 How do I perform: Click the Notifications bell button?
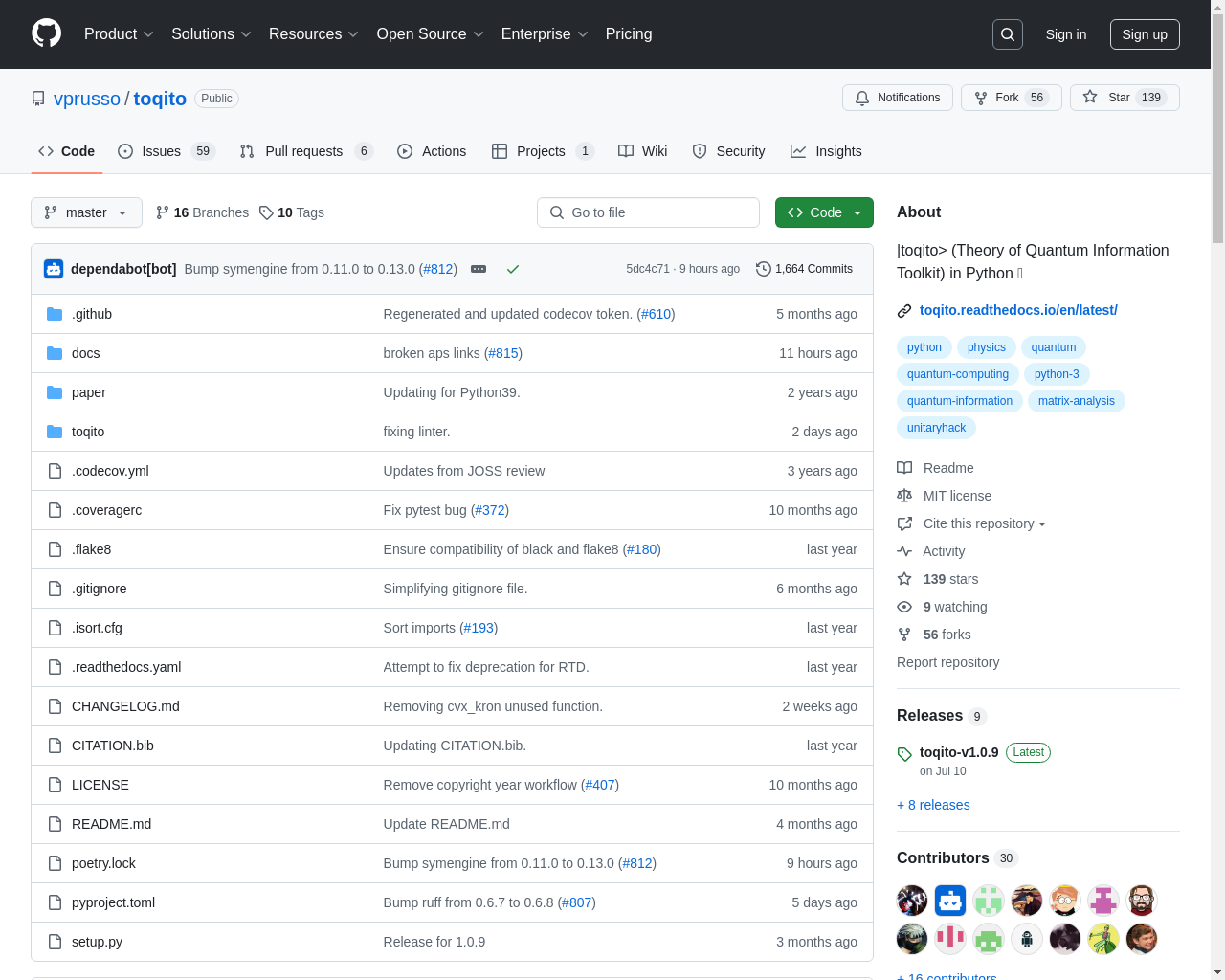pyautogui.click(x=898, y=98)
